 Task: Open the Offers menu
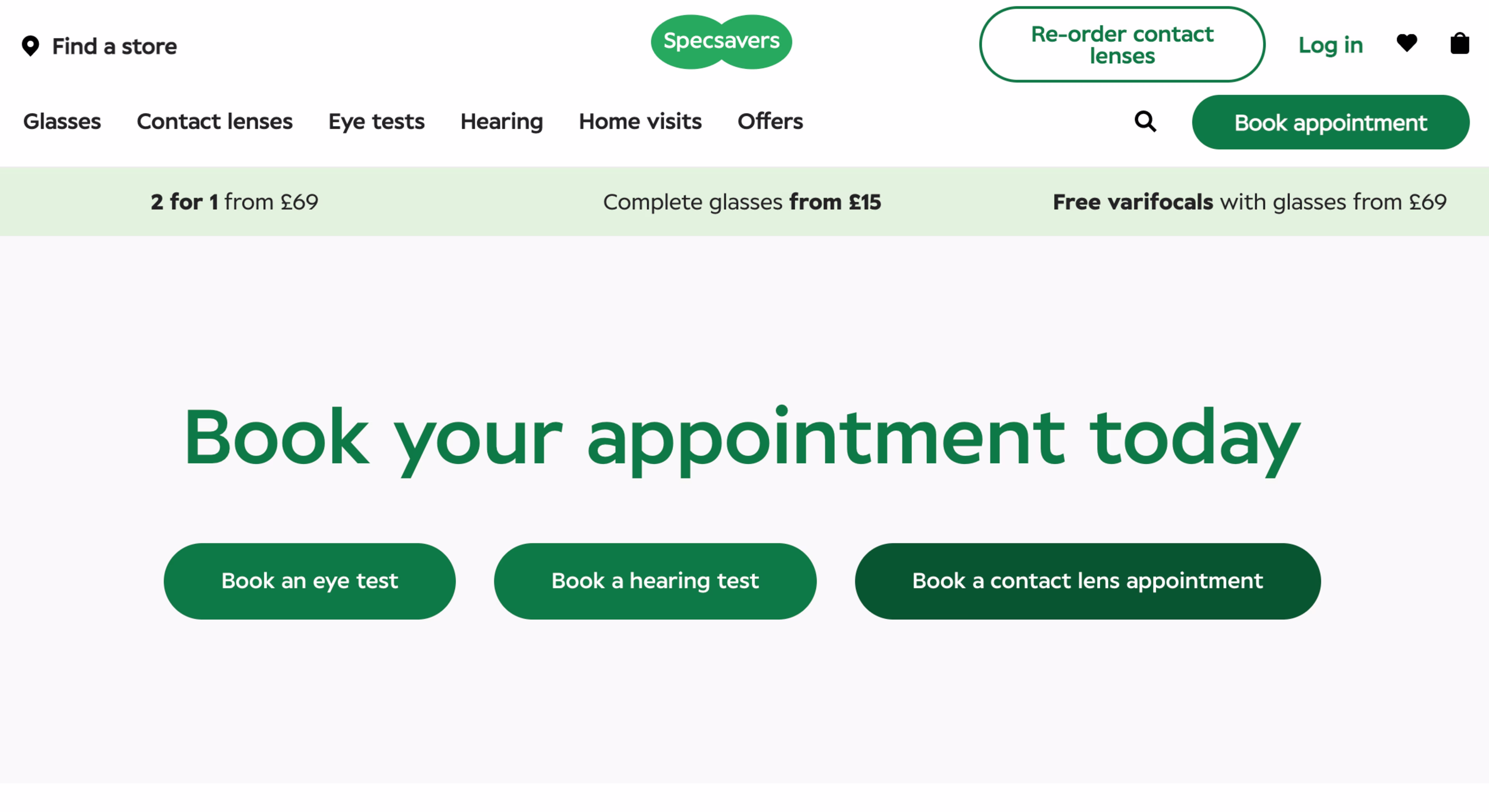pyautogui.click(x=770, y=121)
